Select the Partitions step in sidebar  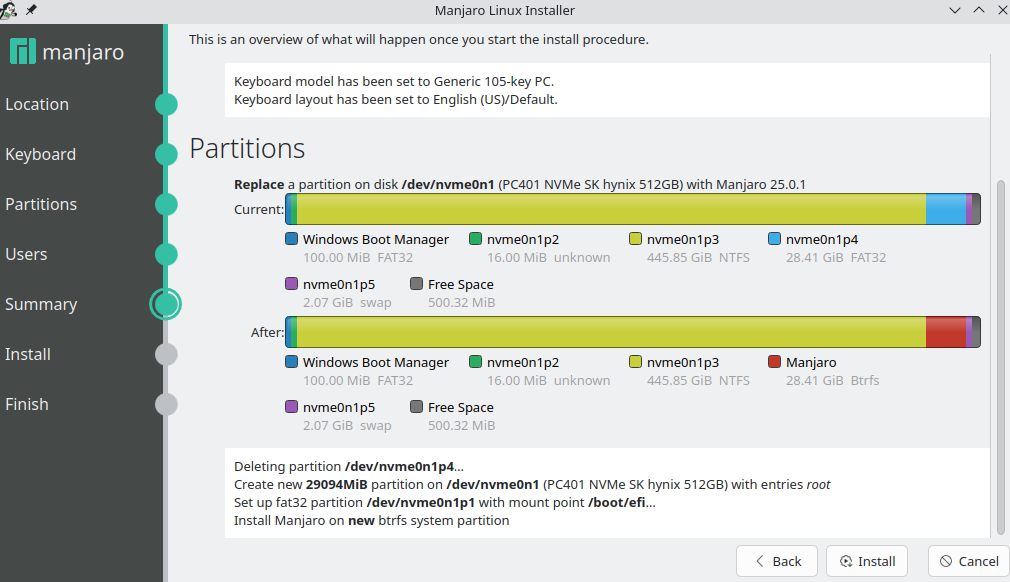coord(41,204)
